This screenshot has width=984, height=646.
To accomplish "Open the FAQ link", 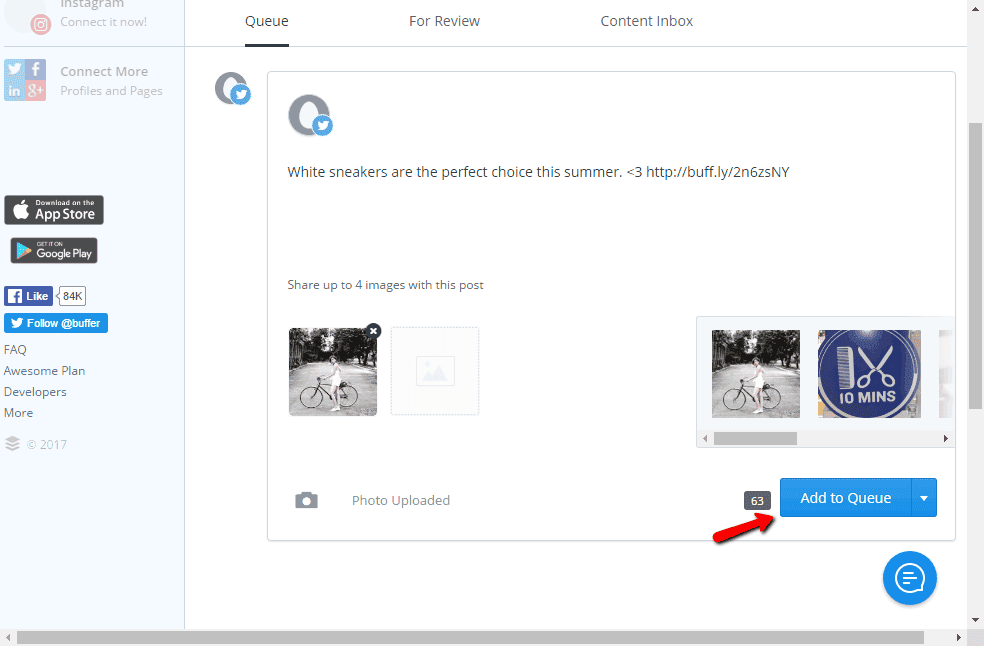I will point(15,350).
